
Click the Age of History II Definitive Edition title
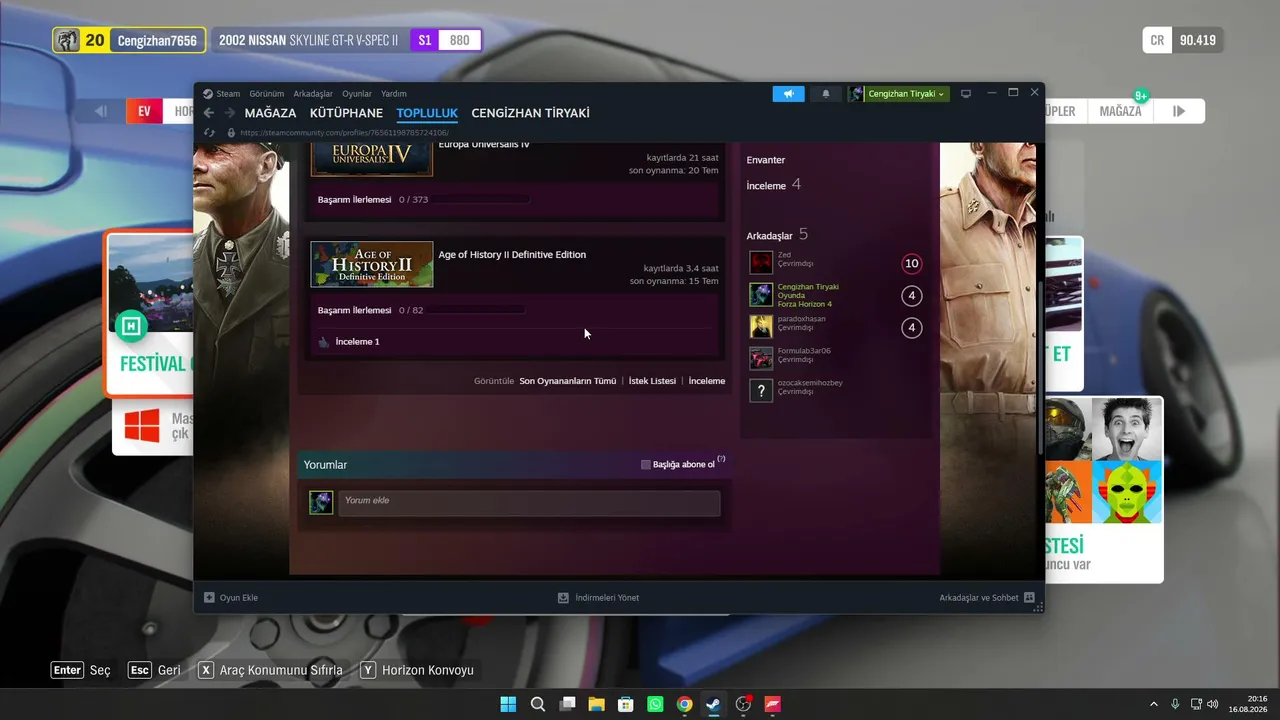(512, 255)
